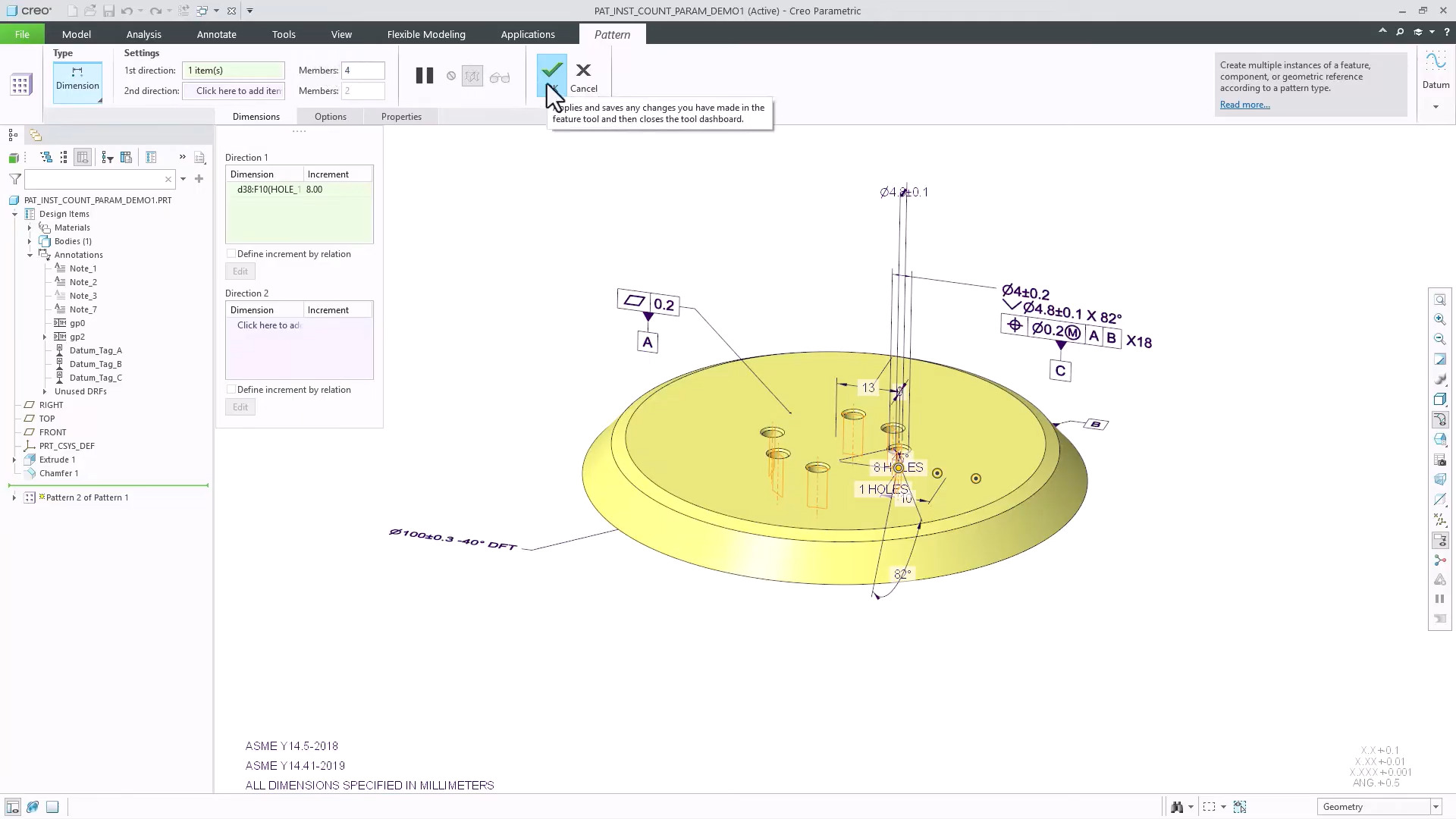Viewport: 1456px width, 819px height.
Task: Switch to the Model Tree panel icon
Action: pos(13,135)
